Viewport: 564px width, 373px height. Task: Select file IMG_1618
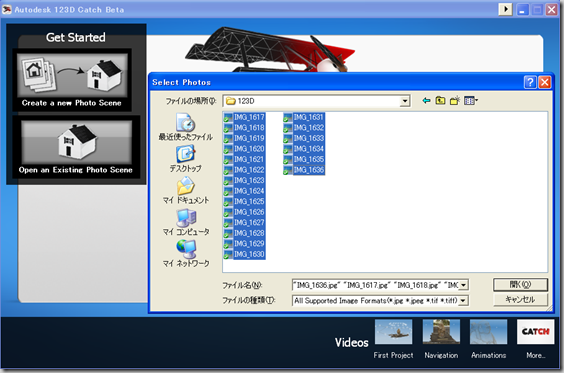coord(244,128)
